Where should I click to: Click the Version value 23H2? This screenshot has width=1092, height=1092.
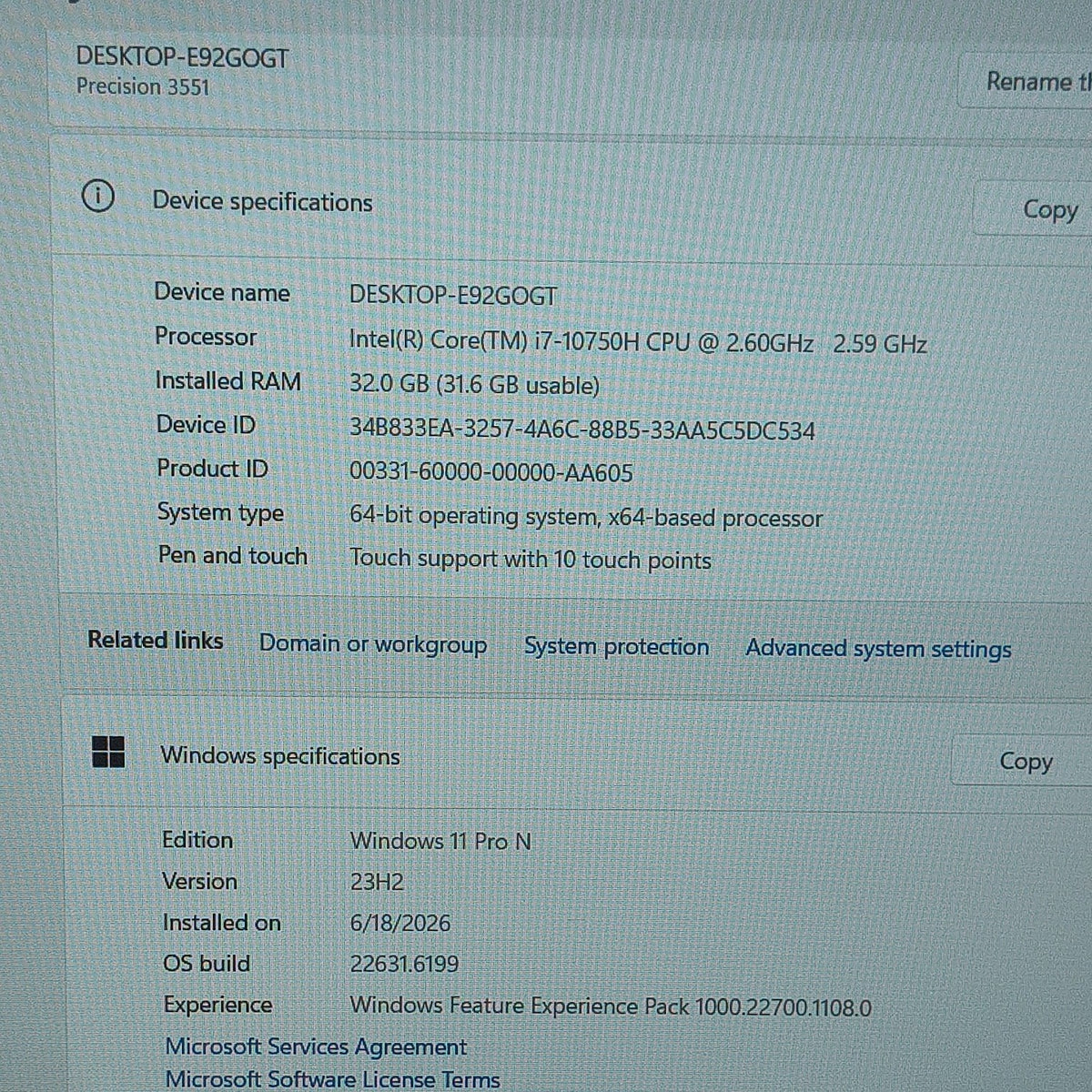(377, 882)
